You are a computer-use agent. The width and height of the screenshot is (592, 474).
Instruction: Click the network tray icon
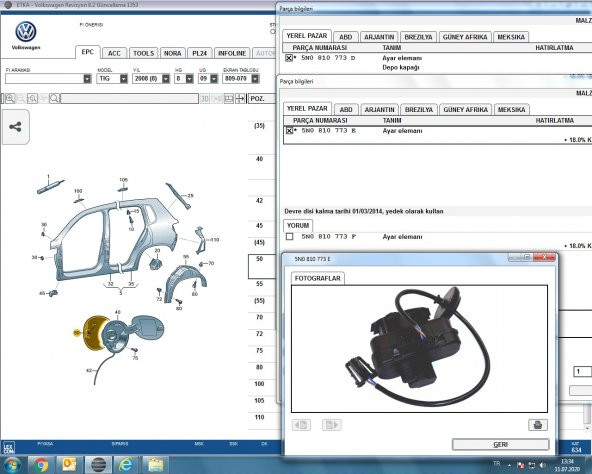point(532,465)
